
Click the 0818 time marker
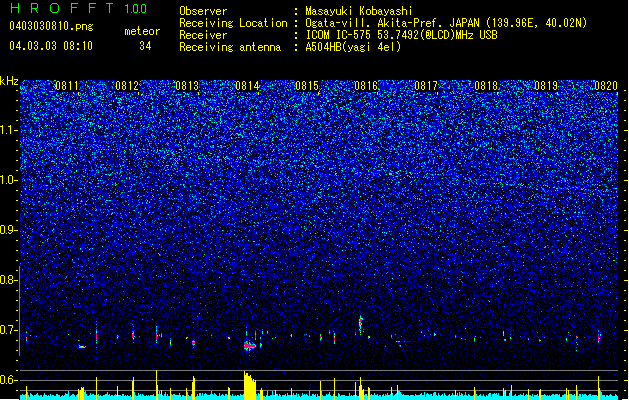point(486,86)
